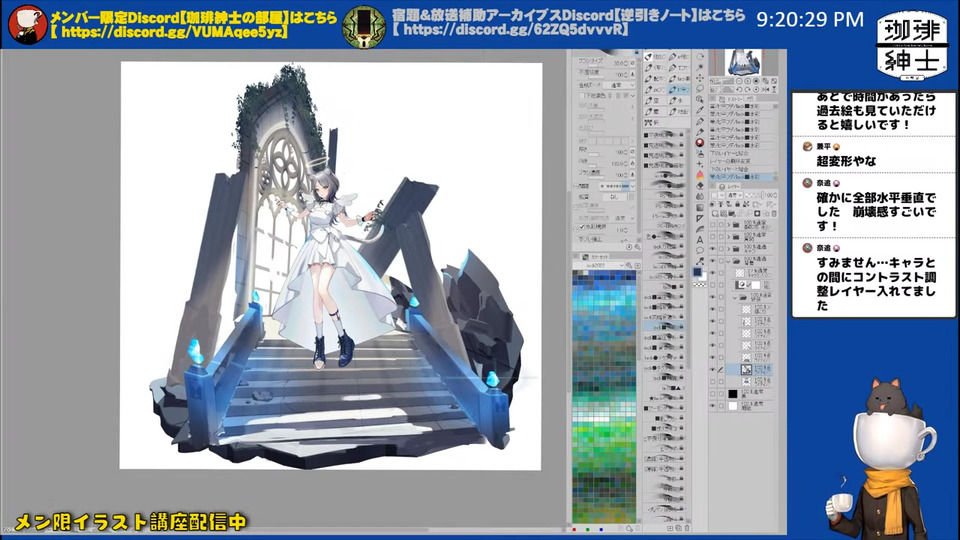
Task: Collapse the 間隔 section minus expander
Action: pos(576,186)
